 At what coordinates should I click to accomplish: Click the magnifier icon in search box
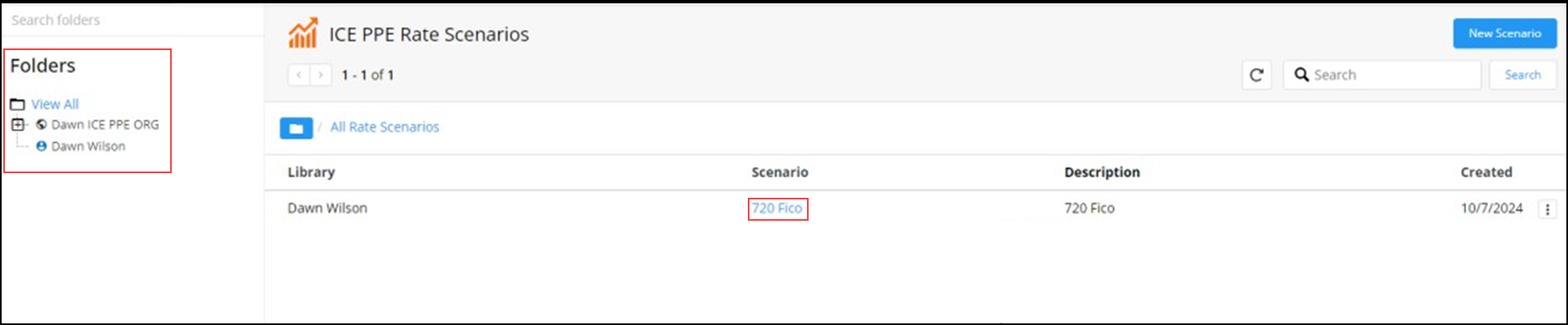click(1302, 75)
